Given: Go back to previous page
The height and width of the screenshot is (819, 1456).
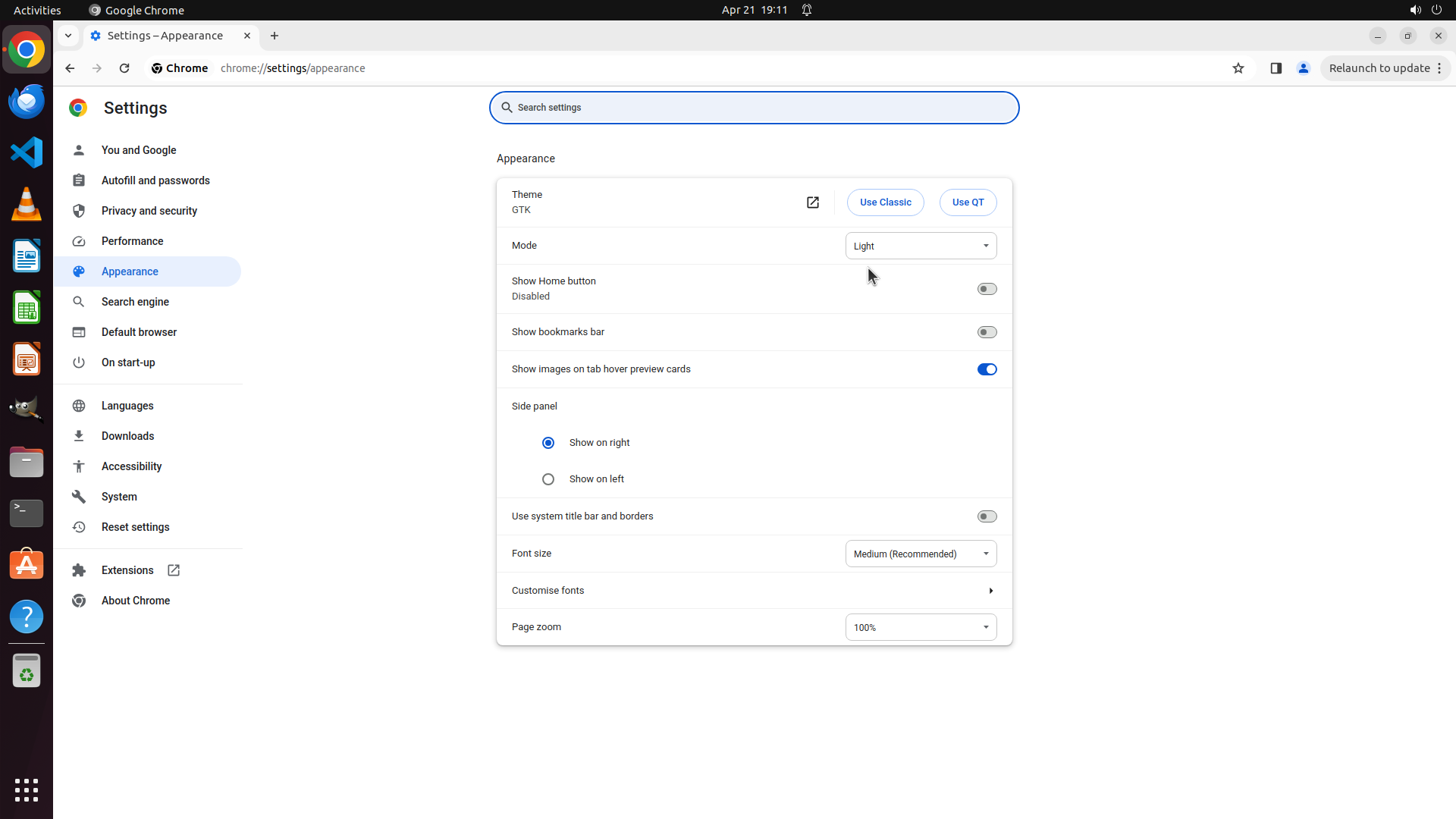Looking at the screenshot, I should (70, 68).
